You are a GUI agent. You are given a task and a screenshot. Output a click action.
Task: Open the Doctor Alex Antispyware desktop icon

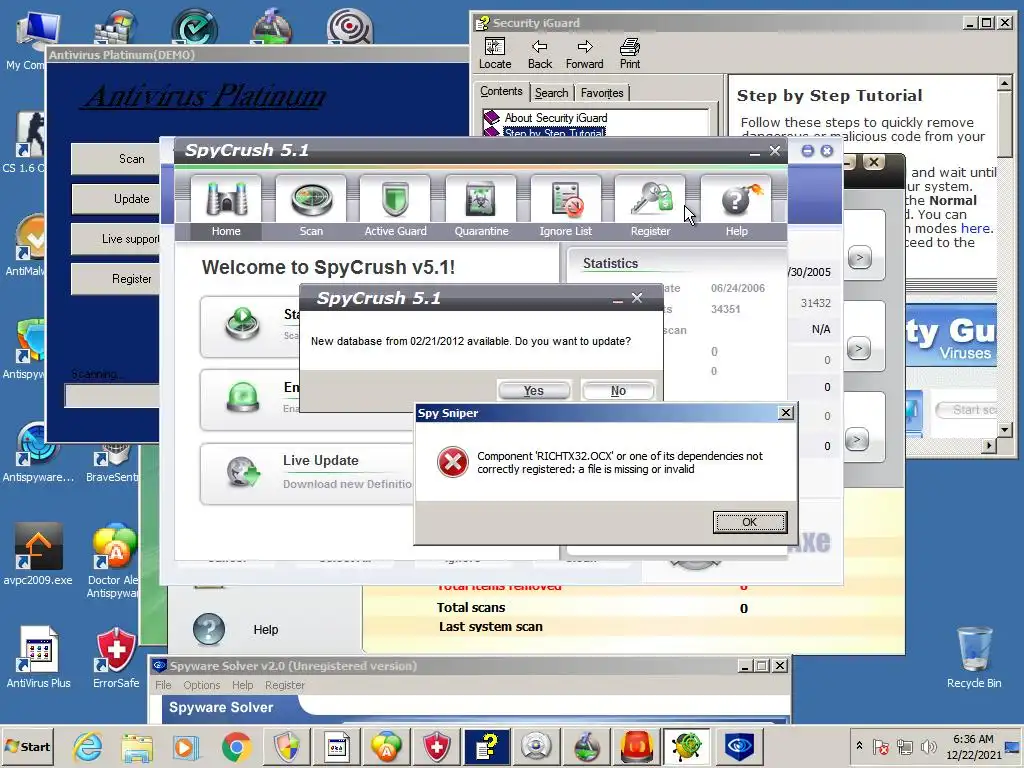(115, 560)
